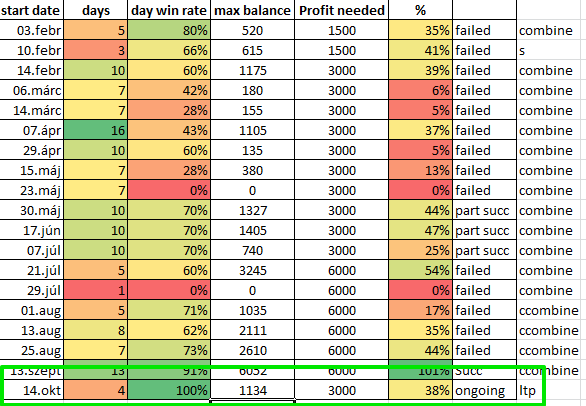Click the 03.febr start date cell

click(x=31, y=30)
